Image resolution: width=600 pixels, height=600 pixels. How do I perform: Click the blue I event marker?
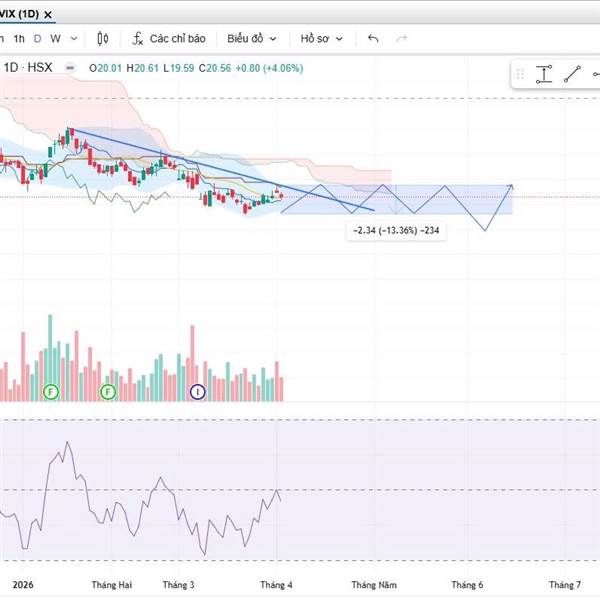coord(198,392)
